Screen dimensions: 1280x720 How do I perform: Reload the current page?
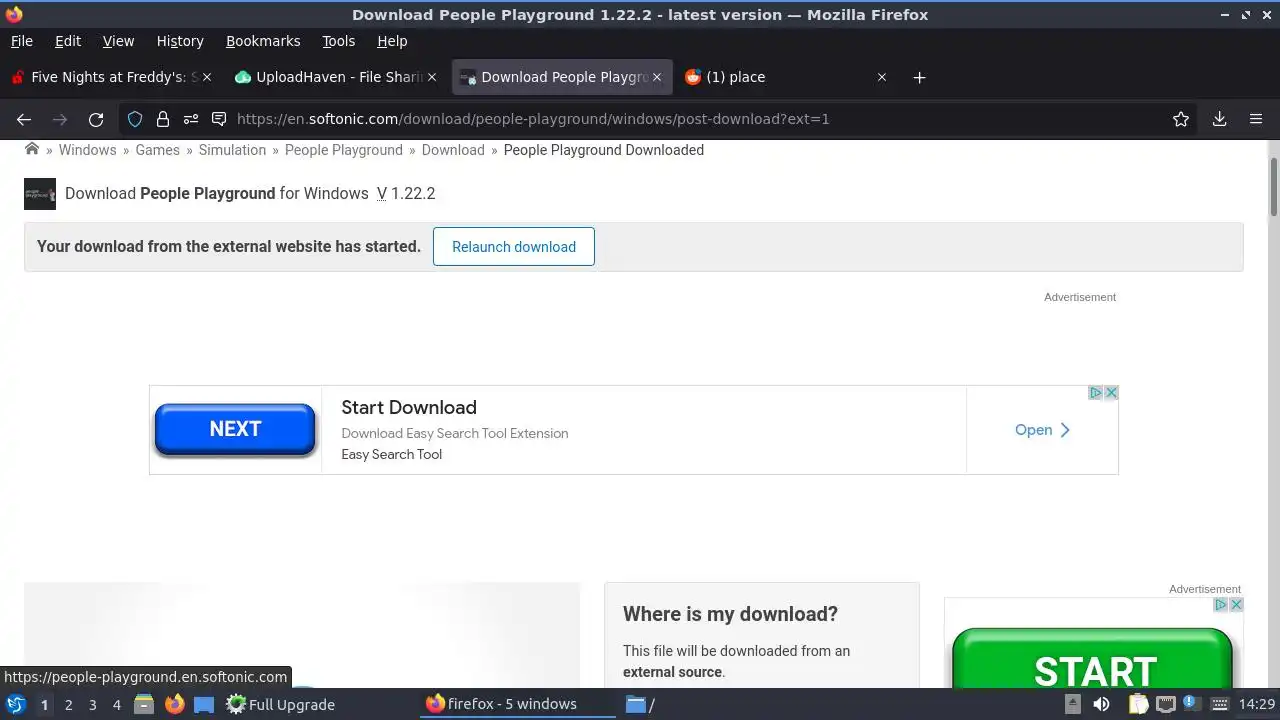[96, 119]
